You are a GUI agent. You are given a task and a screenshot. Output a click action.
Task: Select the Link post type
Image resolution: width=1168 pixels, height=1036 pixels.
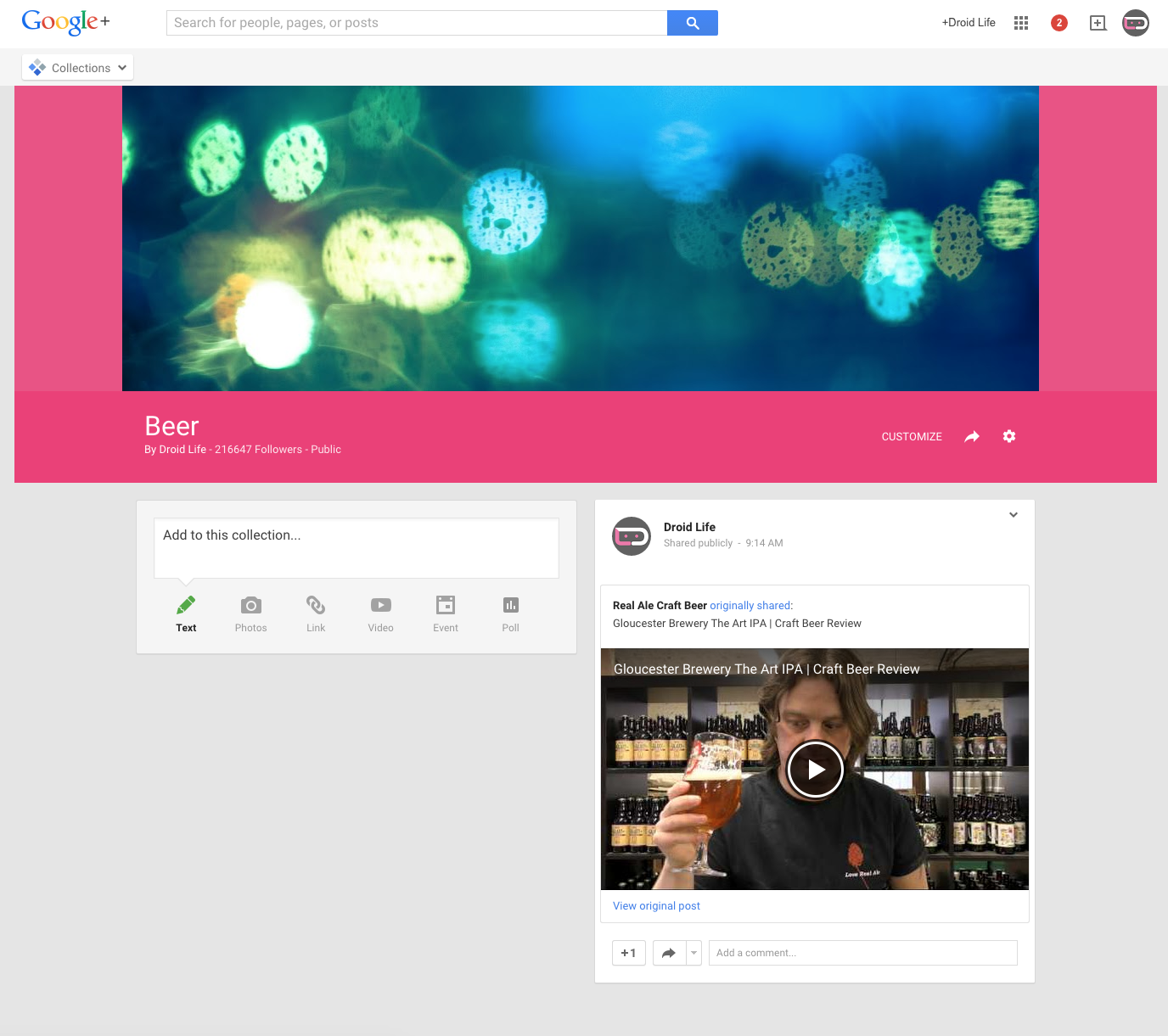(316, 613)
